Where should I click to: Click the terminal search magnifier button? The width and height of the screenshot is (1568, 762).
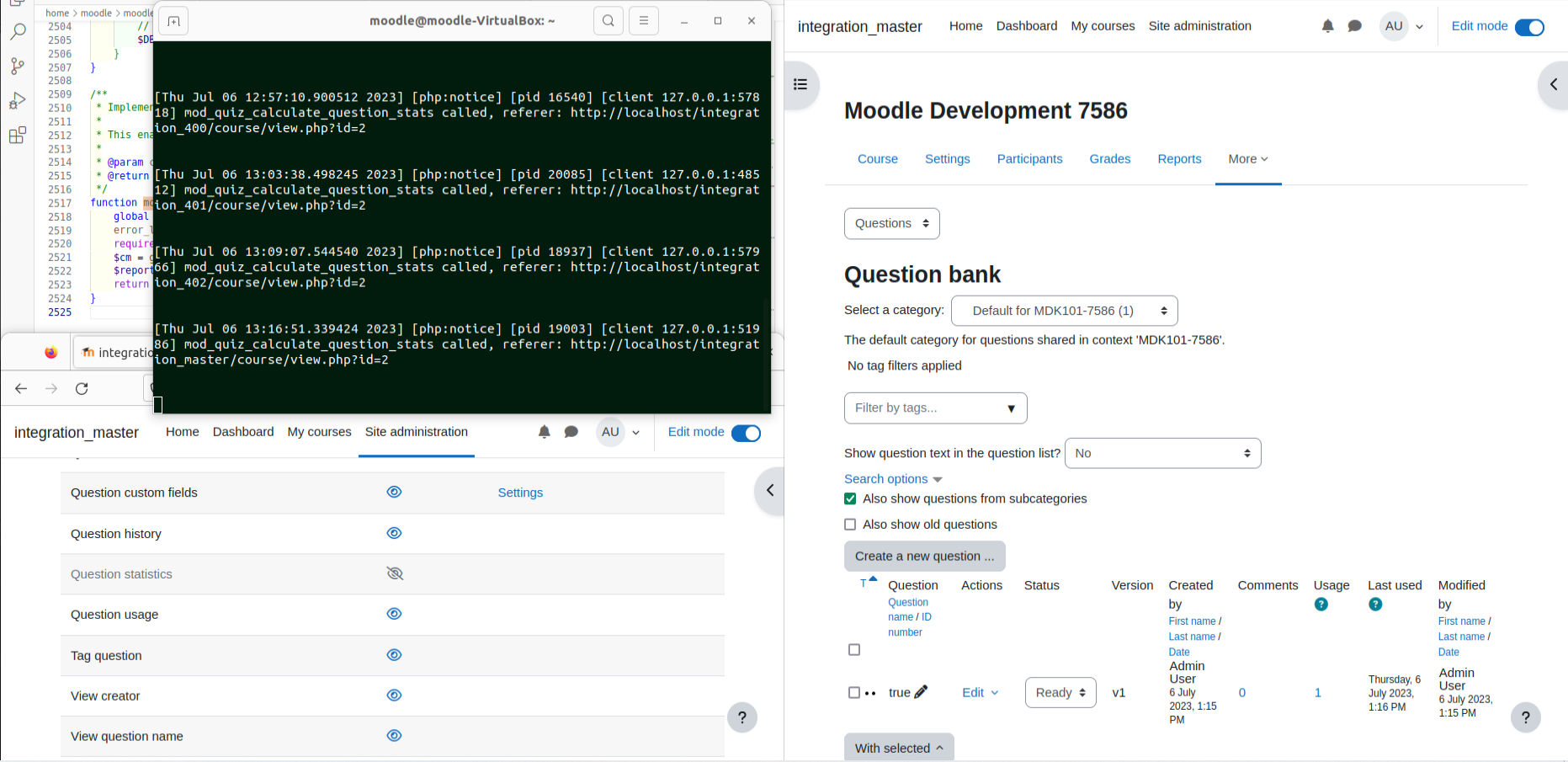[609, 21]
